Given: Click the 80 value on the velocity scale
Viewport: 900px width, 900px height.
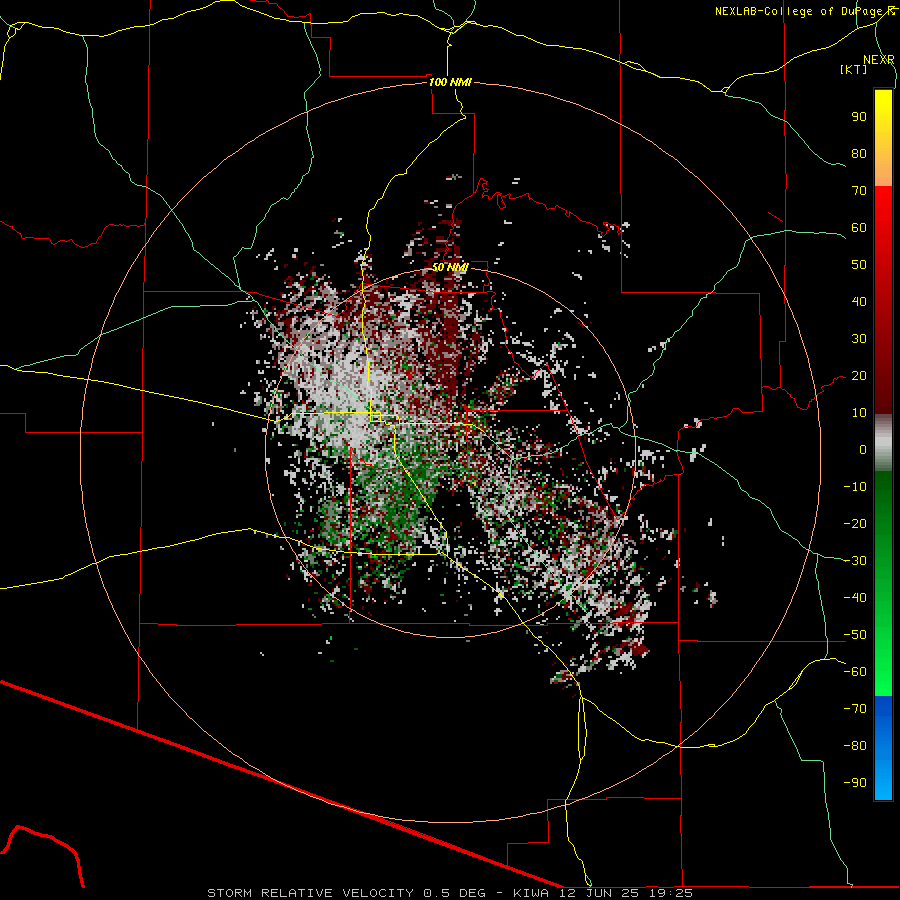Looking at the screenshot, I should 859,154.
